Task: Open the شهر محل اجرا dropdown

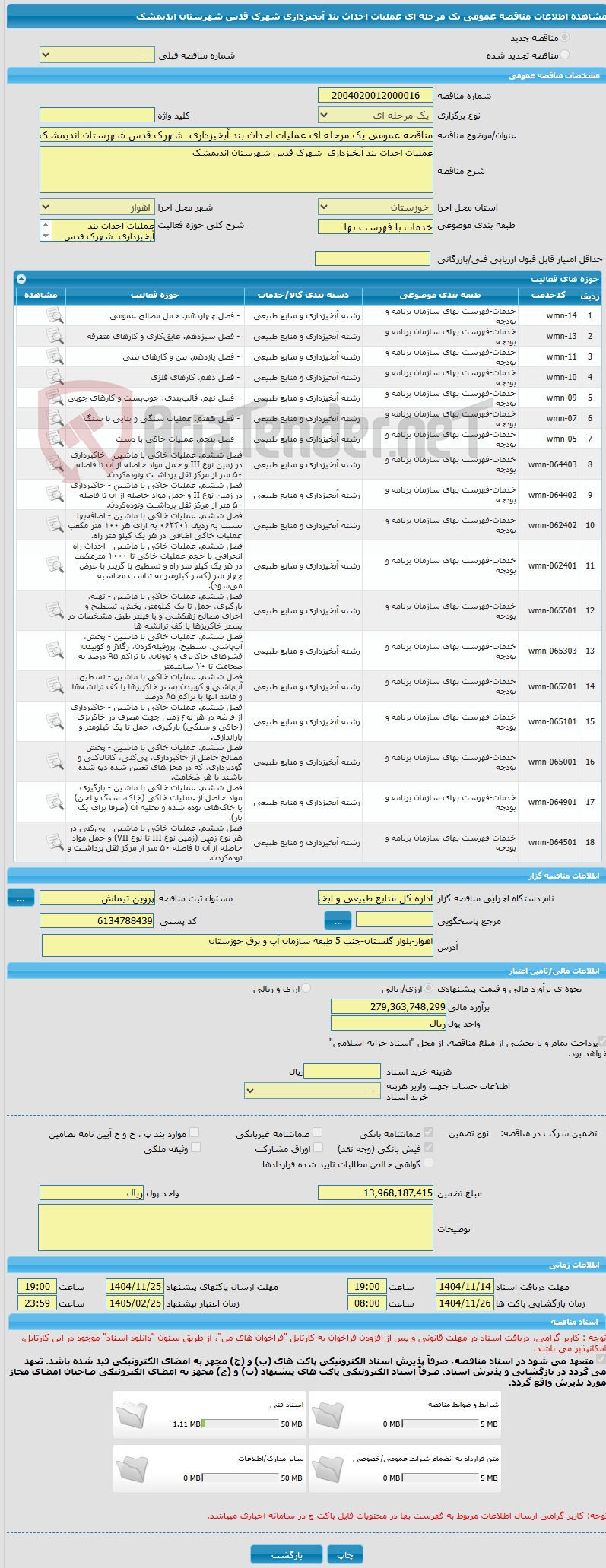Action: pos(97,207)
